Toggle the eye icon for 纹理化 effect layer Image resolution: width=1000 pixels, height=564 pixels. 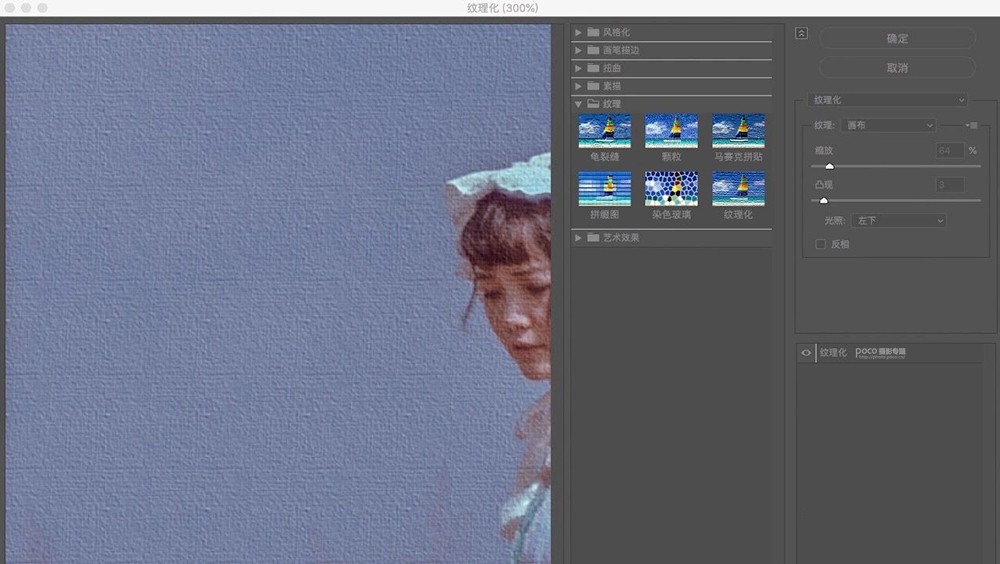(x=806, y=353)
